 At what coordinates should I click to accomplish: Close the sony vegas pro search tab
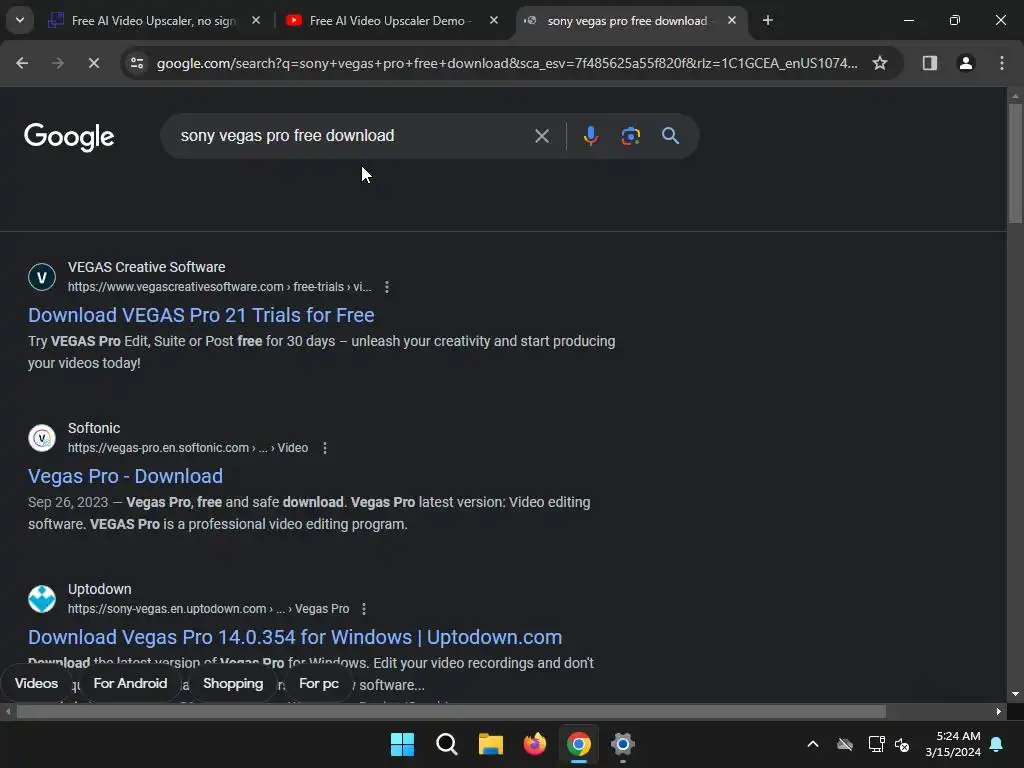[x=732, y=20]
